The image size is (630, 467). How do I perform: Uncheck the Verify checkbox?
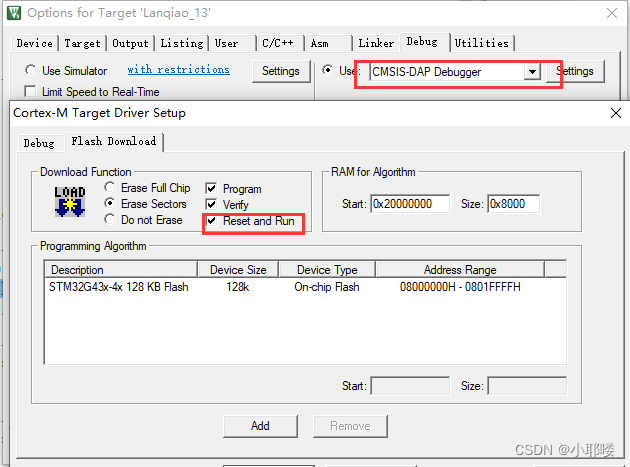[x=211, y=205]
